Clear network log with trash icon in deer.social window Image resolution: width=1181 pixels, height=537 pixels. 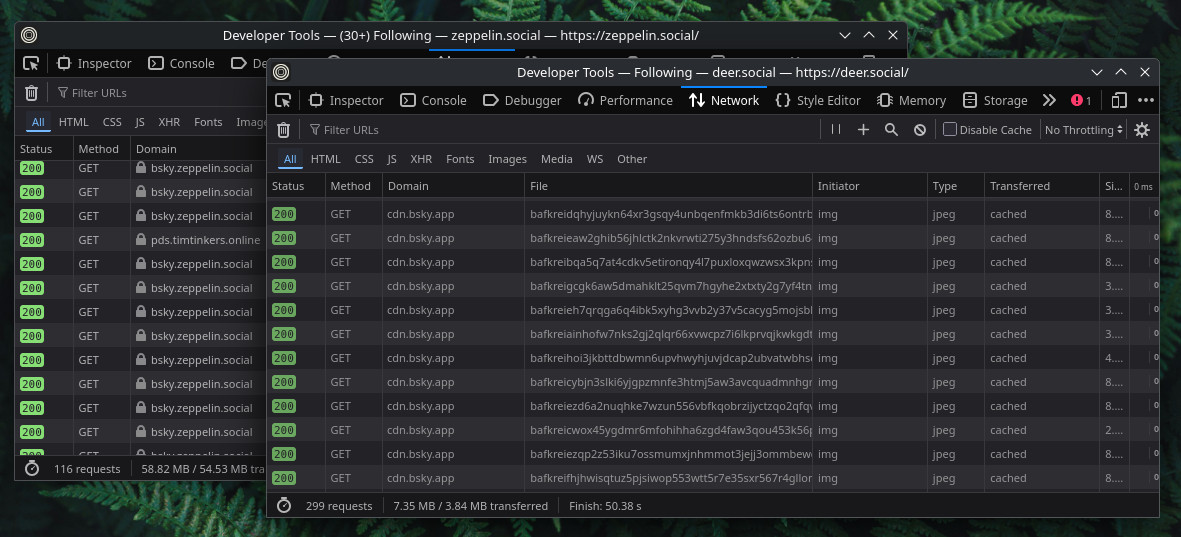tap(283, 130)
